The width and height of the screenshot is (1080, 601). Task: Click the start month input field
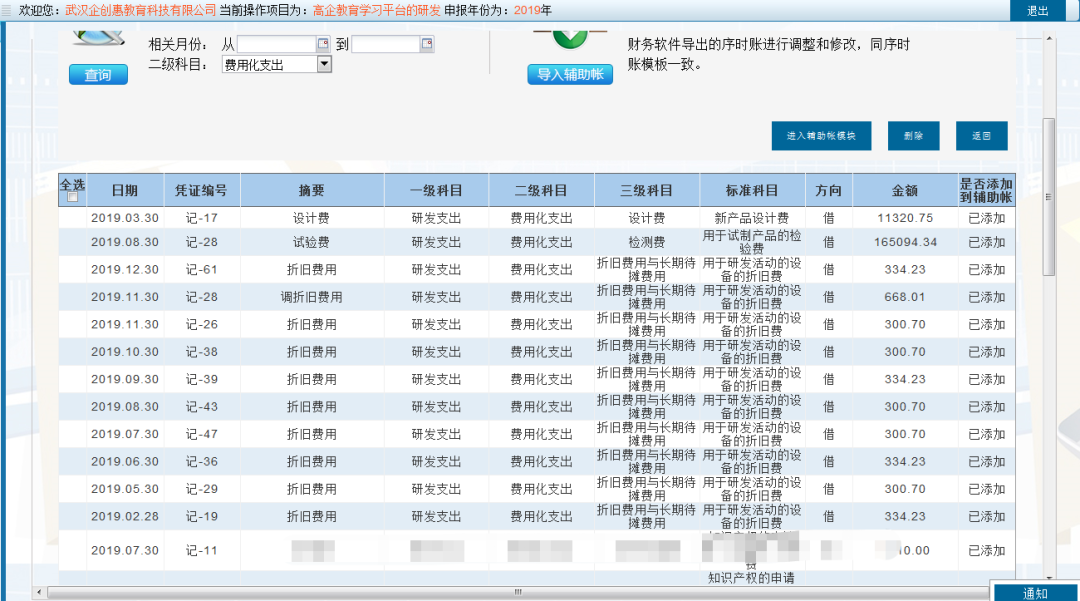click(x=277, y=44)
